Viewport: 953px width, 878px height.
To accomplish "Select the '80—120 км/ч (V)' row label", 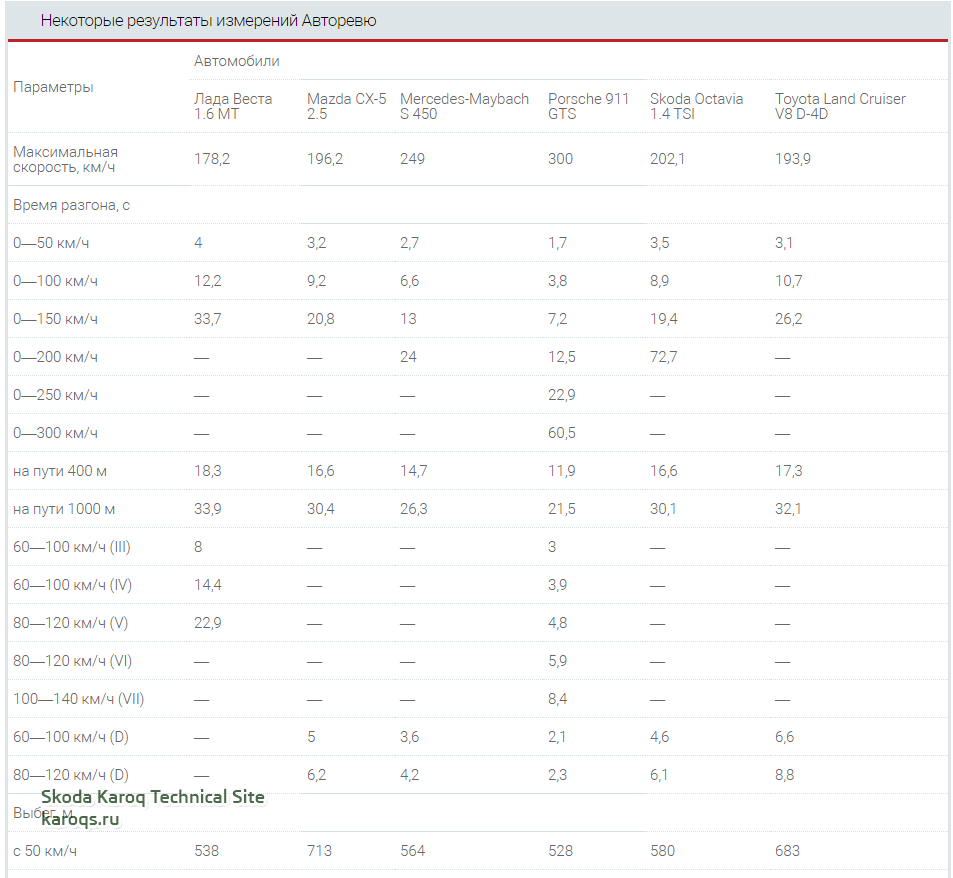I will (71, 623).
